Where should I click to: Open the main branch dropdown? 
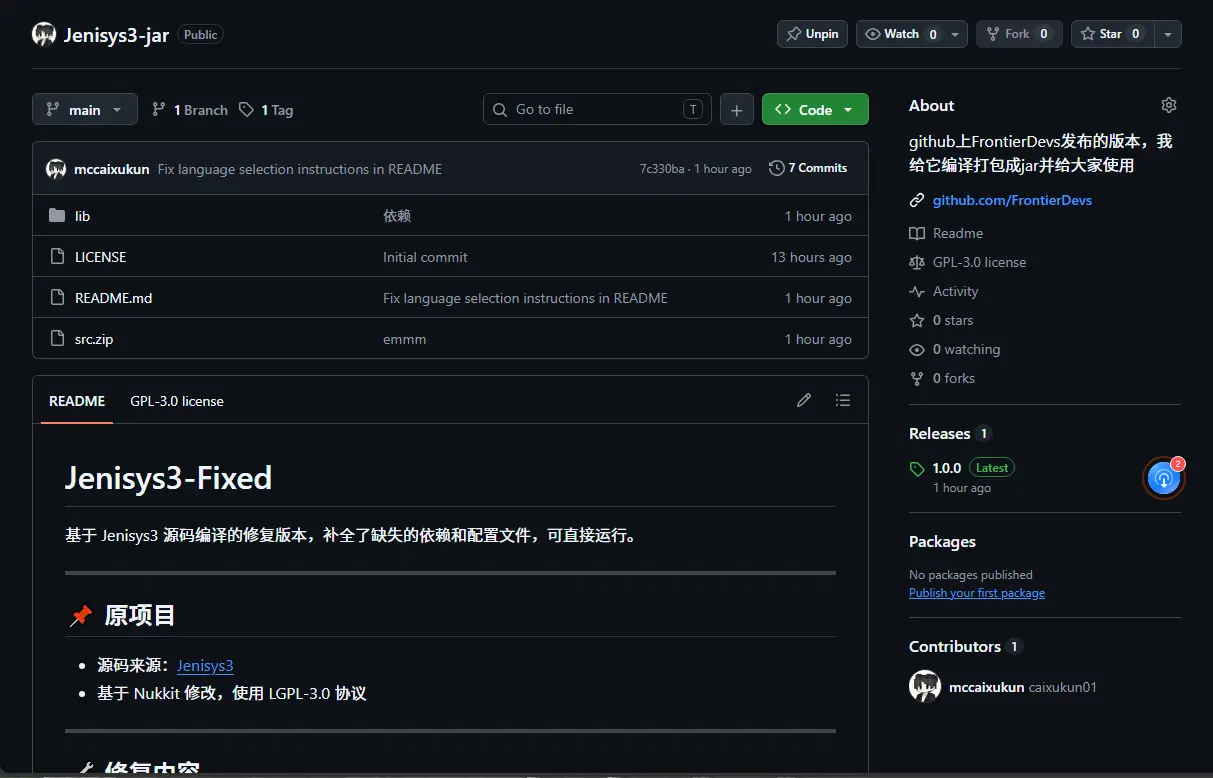tap(85, 110)
